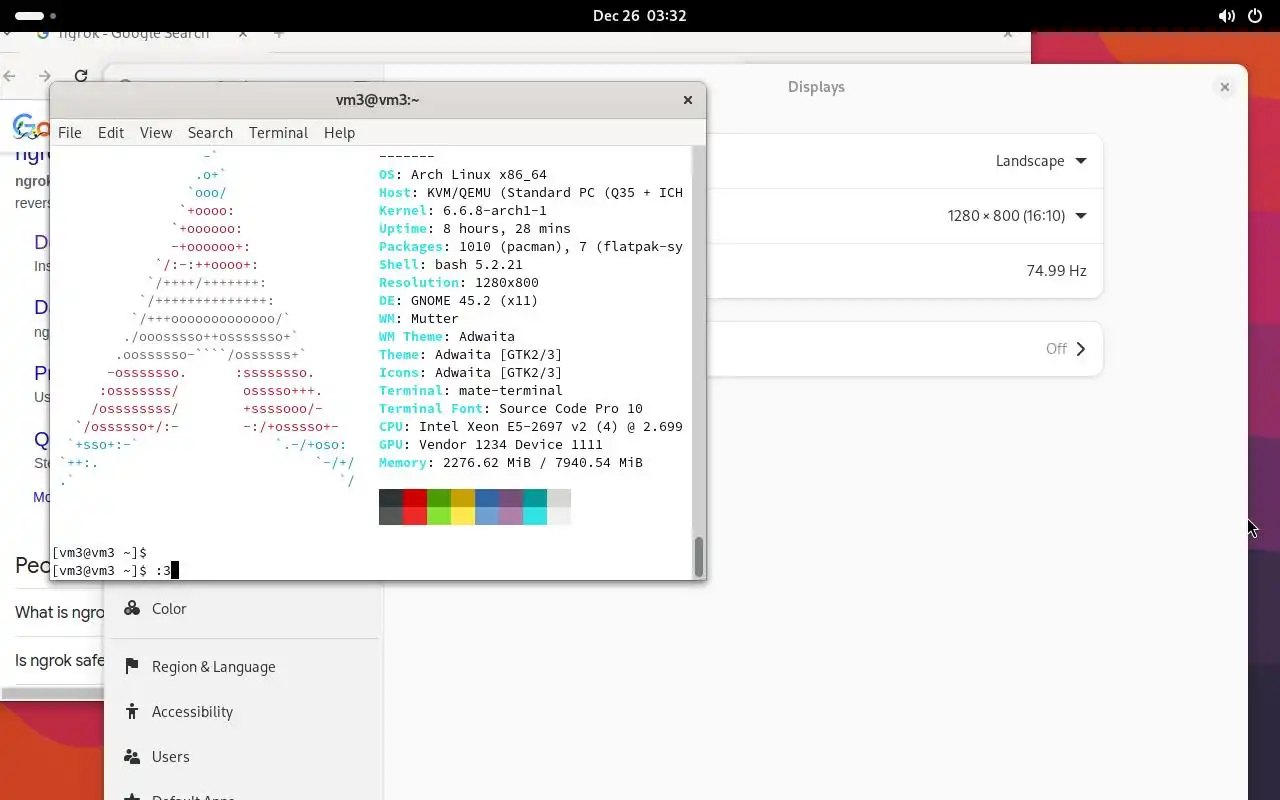Click the date and time in the top bar
Screen dimensions: 1280x800
[639, 16]
